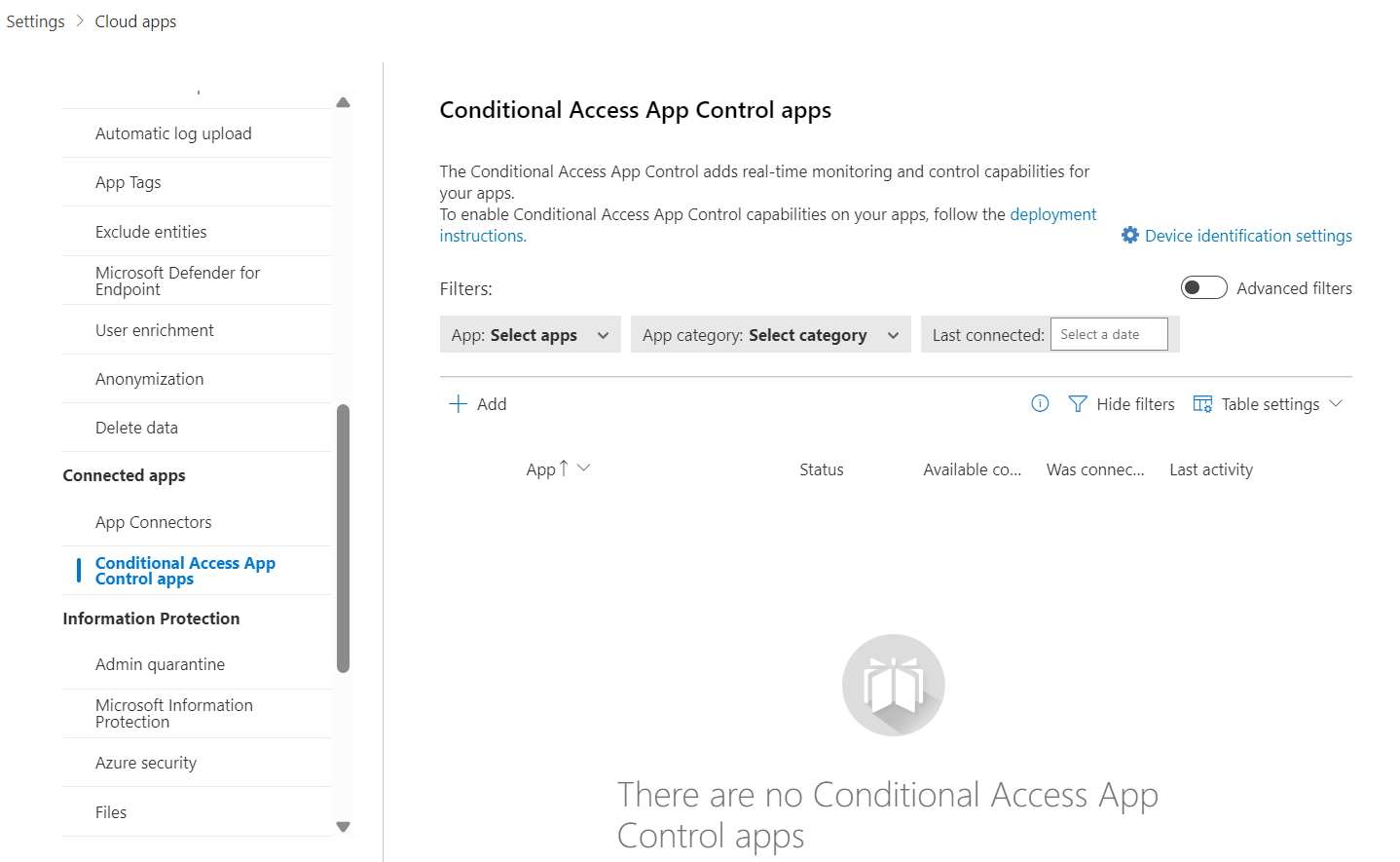Expand the App category filter dropdown
Screen dimensions: 1400x862
[770, 334]
